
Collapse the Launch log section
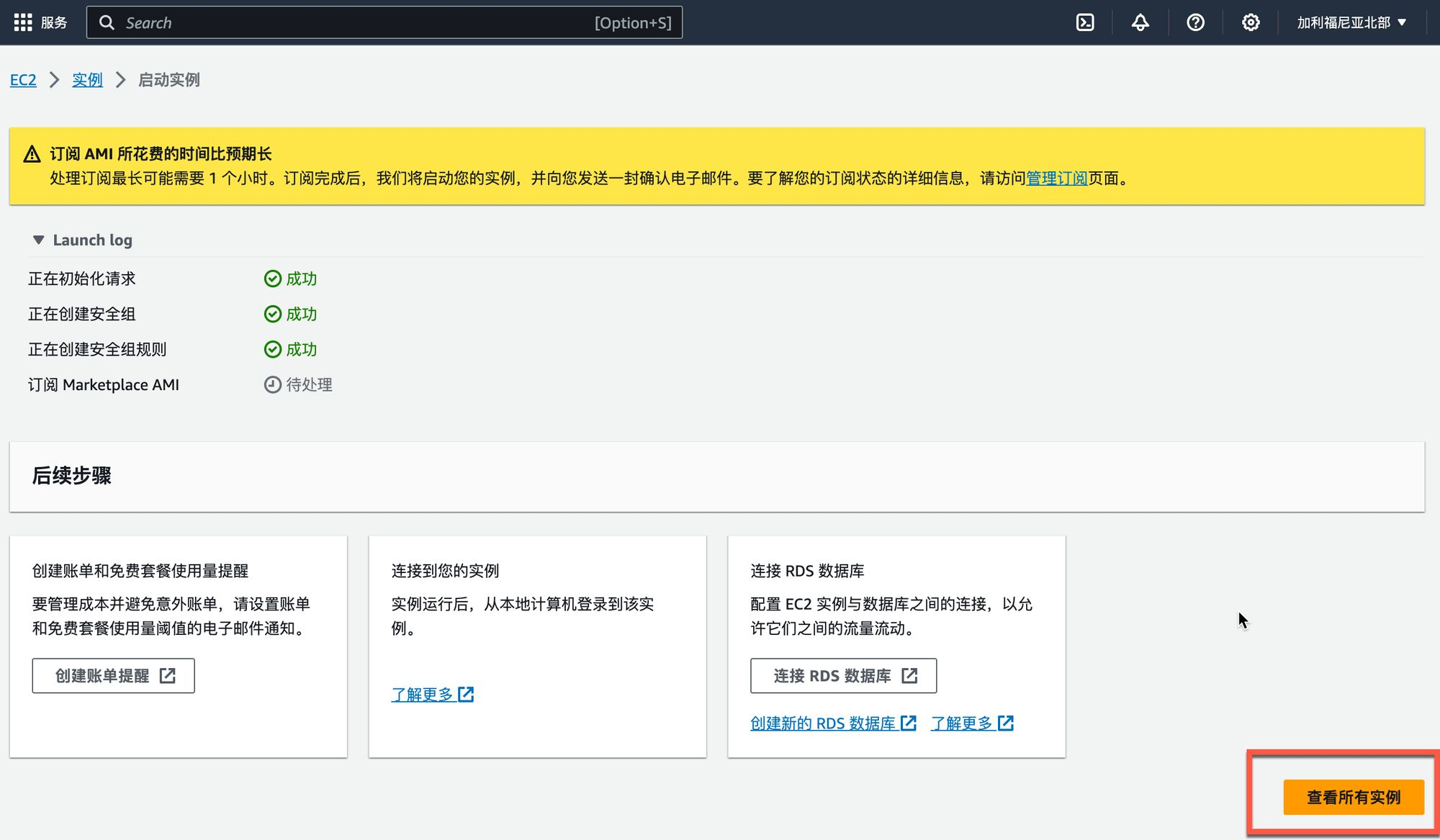click(39, 240)
